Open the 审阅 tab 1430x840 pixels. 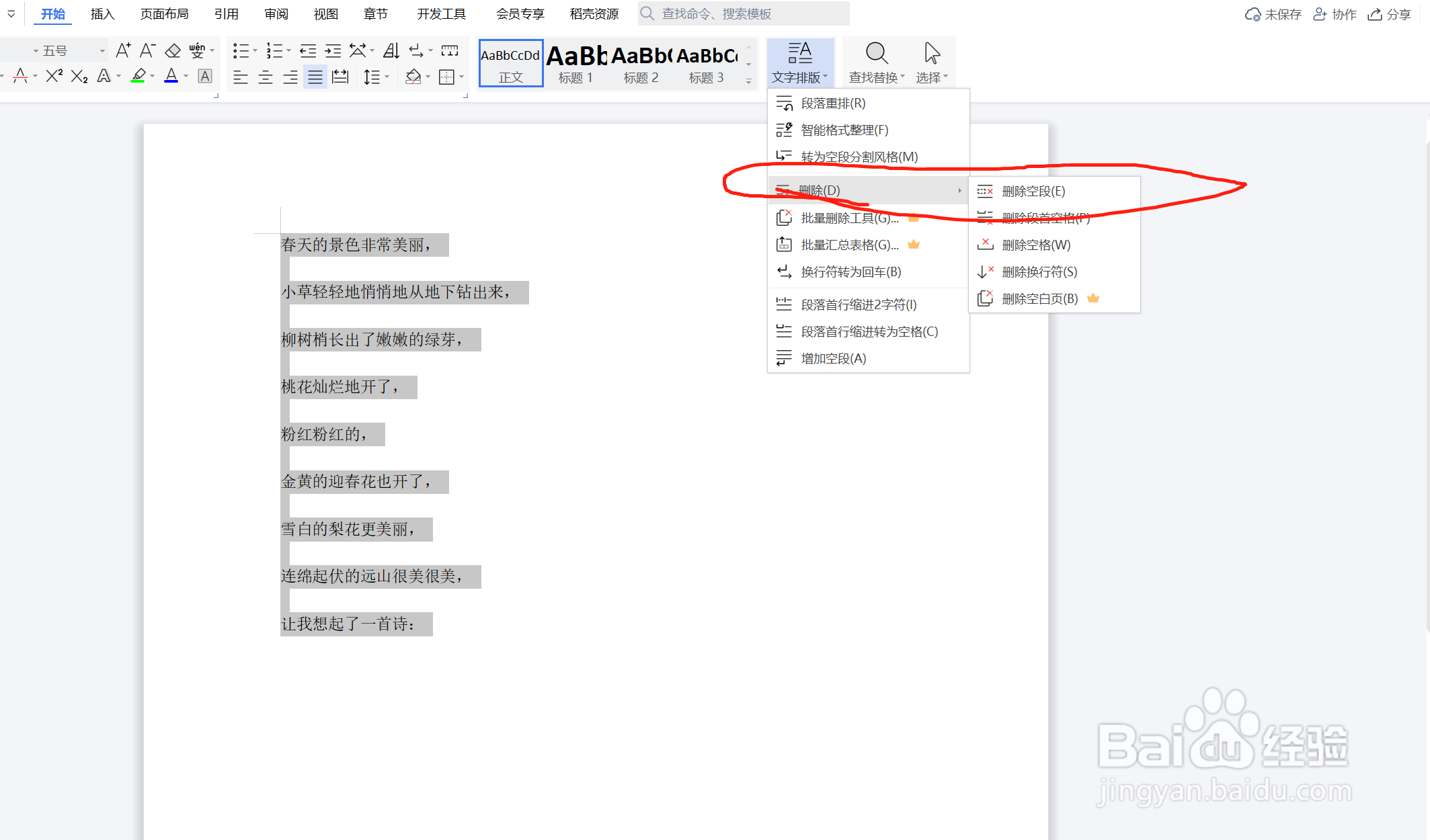276,14
